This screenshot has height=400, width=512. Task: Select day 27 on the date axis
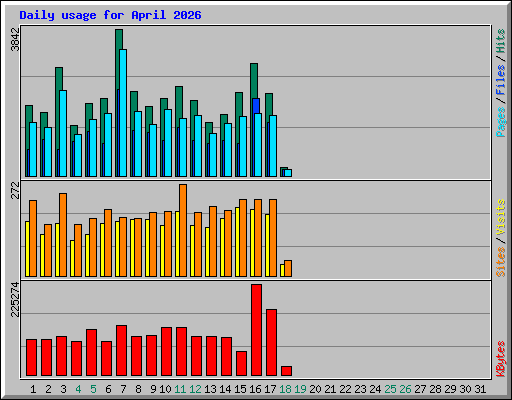[x=420, y=389]
